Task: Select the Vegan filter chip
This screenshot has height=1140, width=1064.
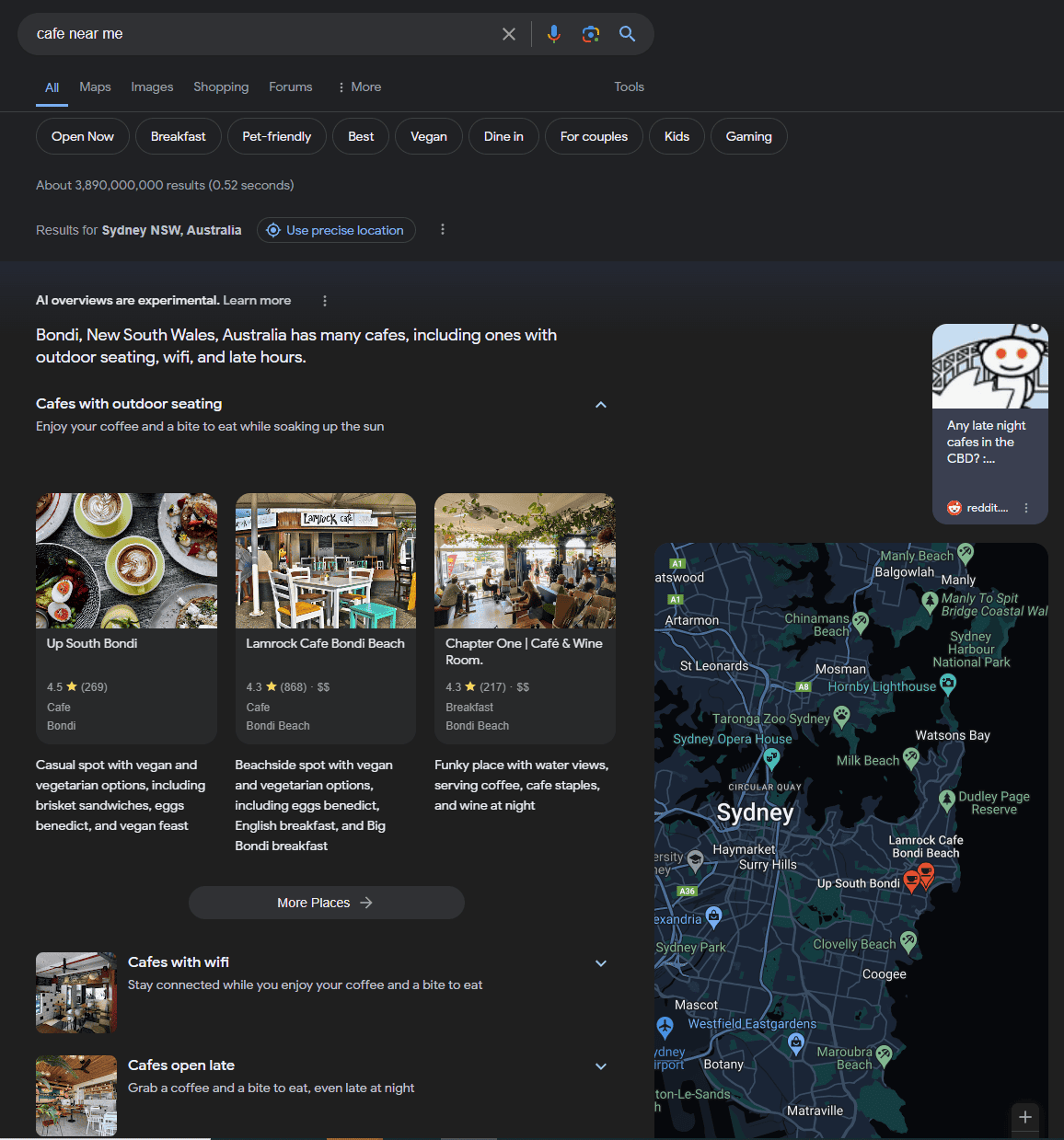Action: pyautogui.click(x=428, y=136)
